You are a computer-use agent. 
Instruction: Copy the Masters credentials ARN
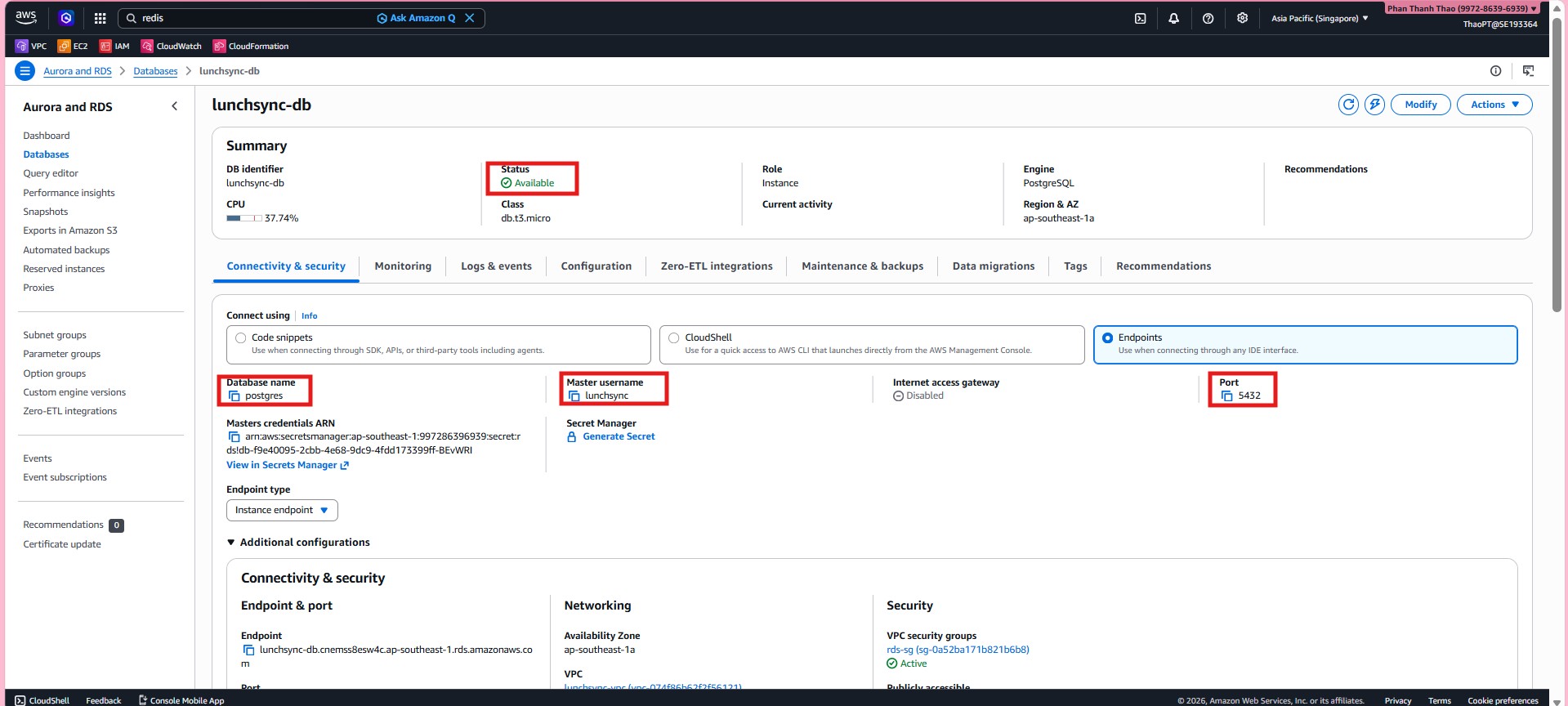(235, 437)
